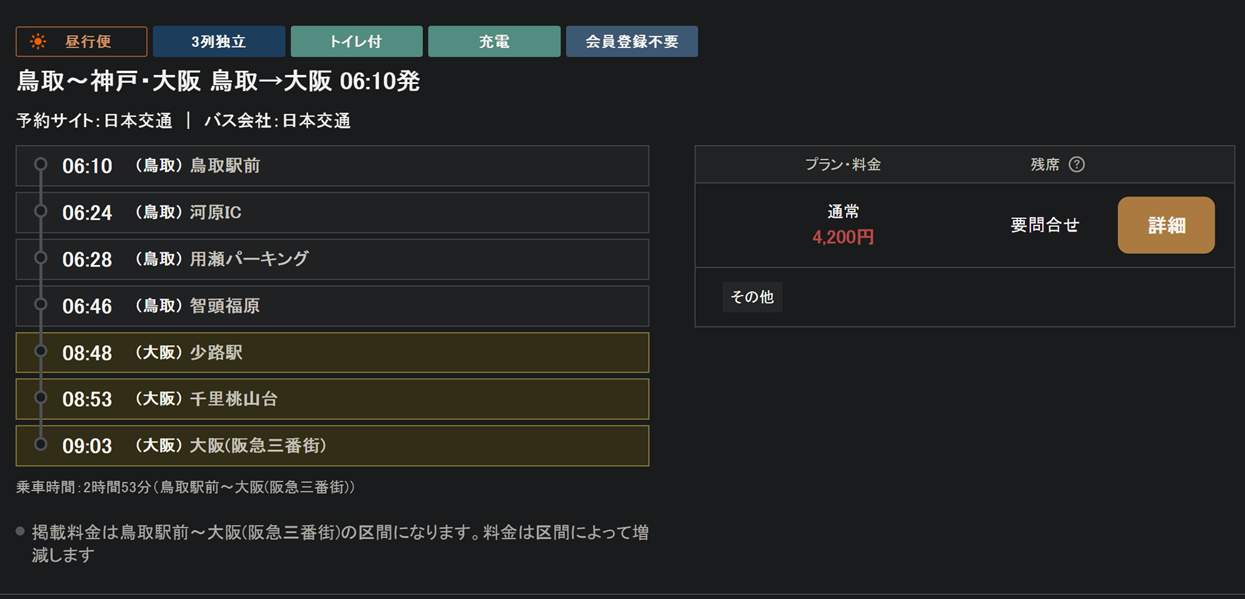The image size is (1245, 599).
Task: Click the sun icon in 昼行便 tag
Action: [x=39, y=42]
